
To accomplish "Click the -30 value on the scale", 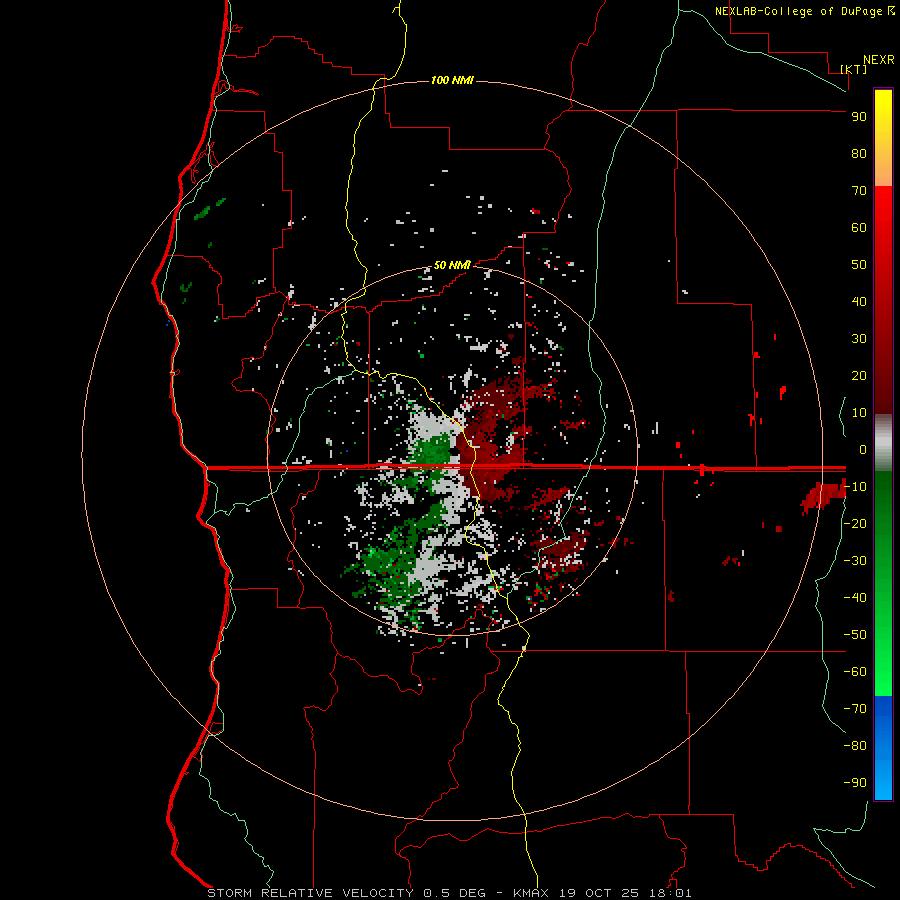I will (x=855, y=561).
